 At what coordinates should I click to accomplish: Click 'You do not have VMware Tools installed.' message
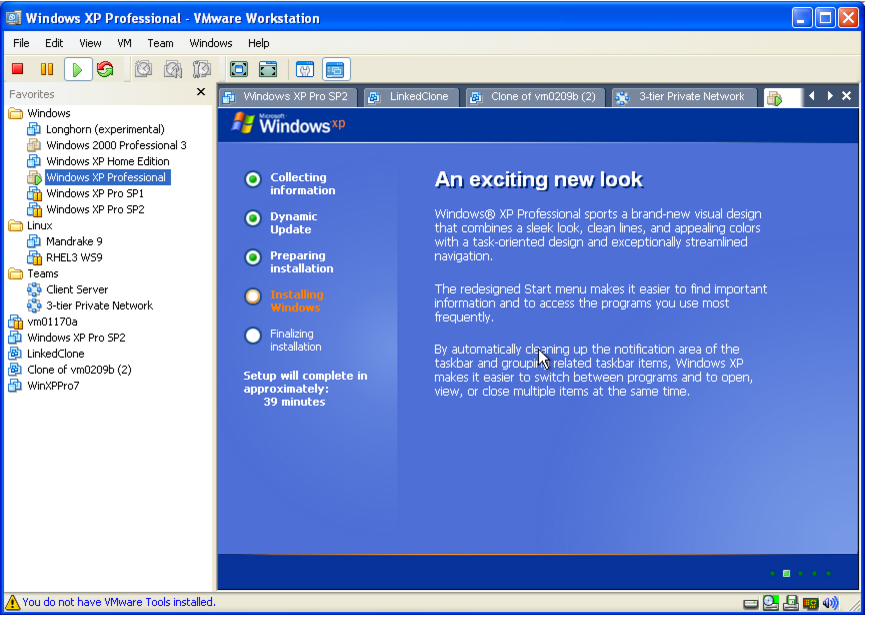coord(119,603)
